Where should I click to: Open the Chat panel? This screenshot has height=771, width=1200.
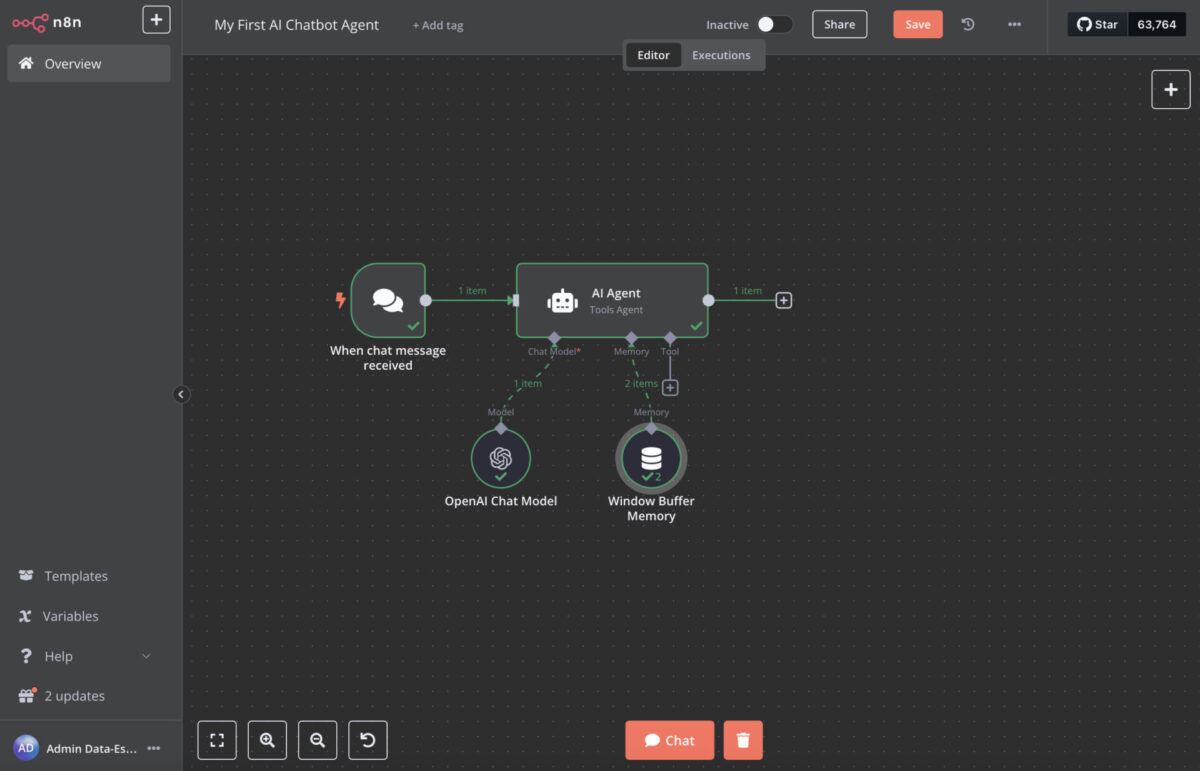[x=669, y=740]
